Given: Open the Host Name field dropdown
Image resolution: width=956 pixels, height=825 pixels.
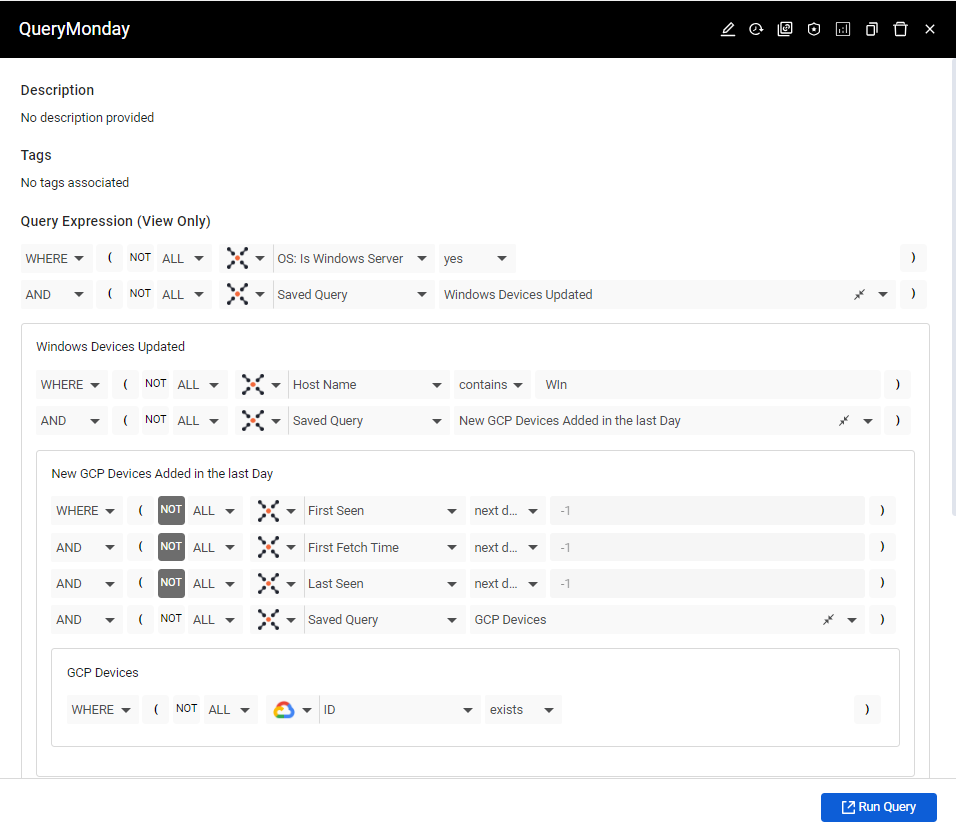Looking at the screenshot, I should [368, 385].
